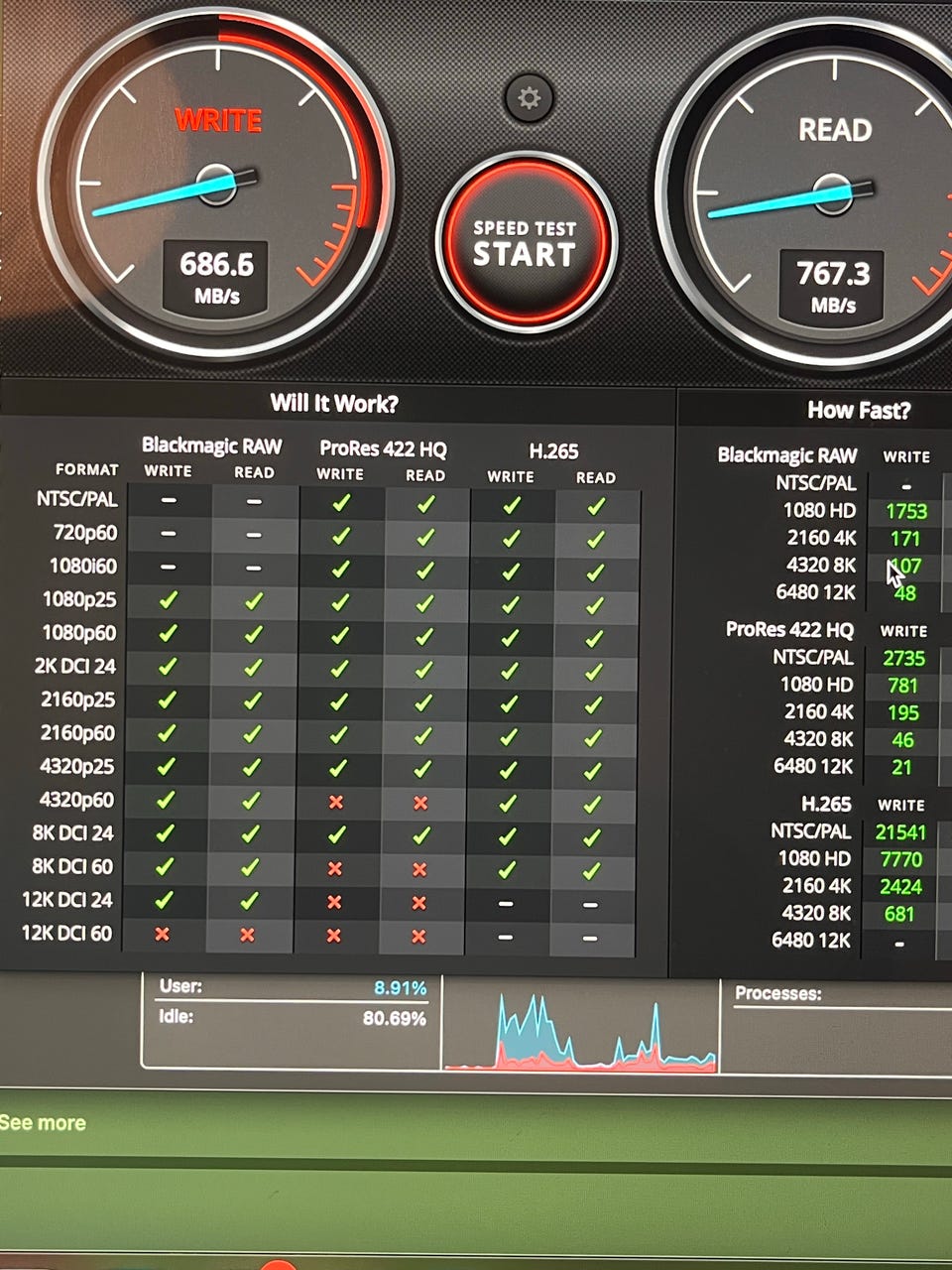
Task: Click the 767.3 MB/s read speed readout
Action: click(832, 286)
